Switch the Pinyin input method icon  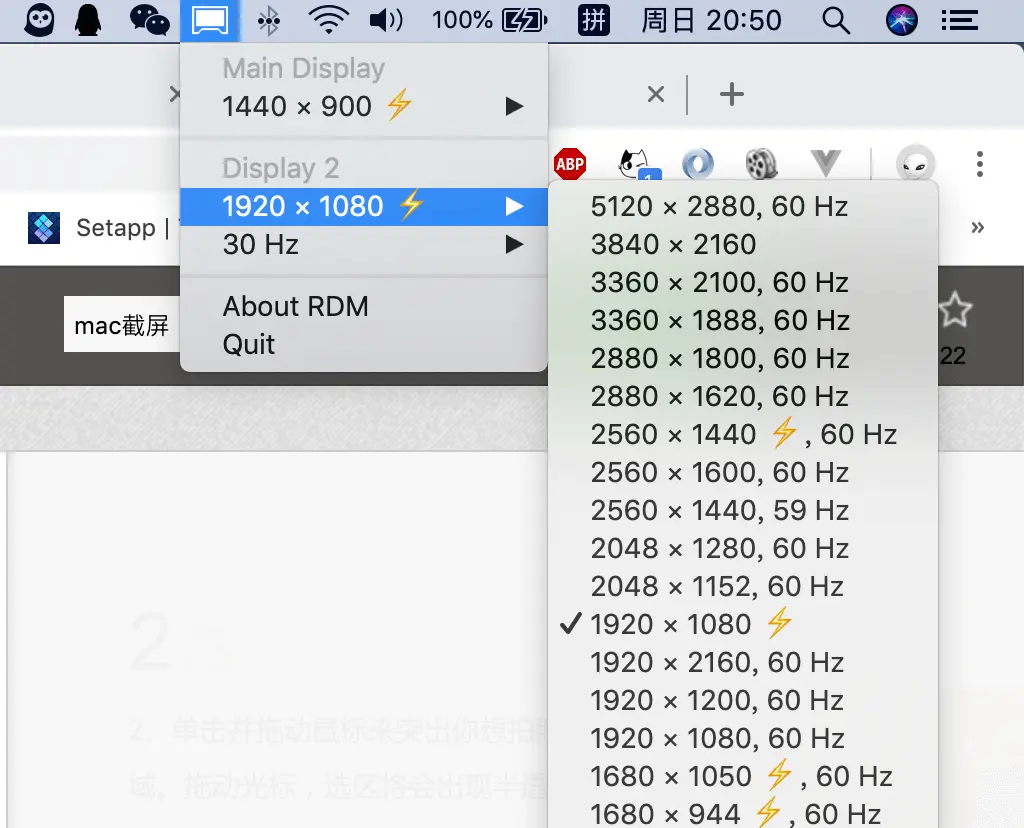[x=594, y=20]
